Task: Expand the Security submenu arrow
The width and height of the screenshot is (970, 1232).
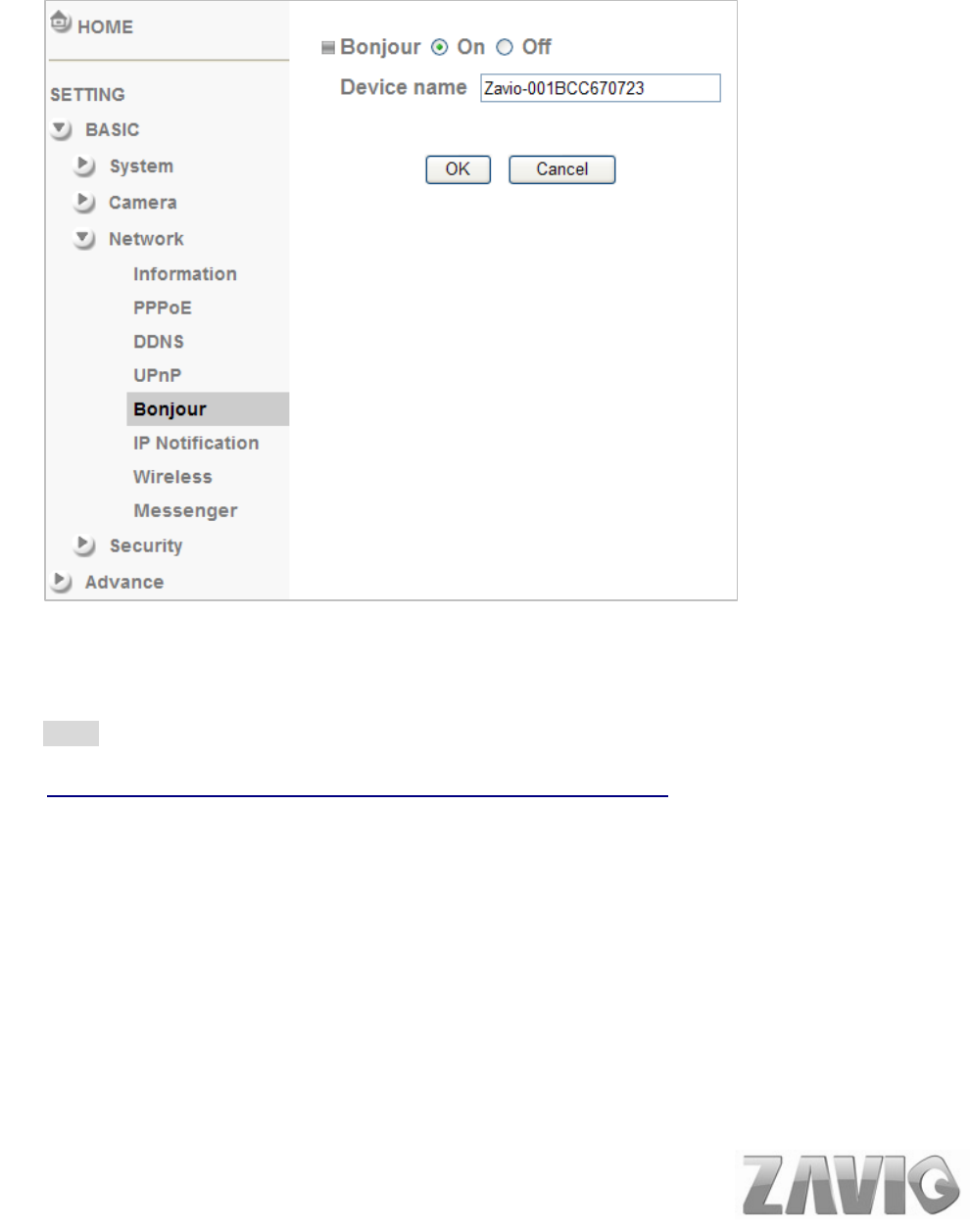Action: coord(85,545)
